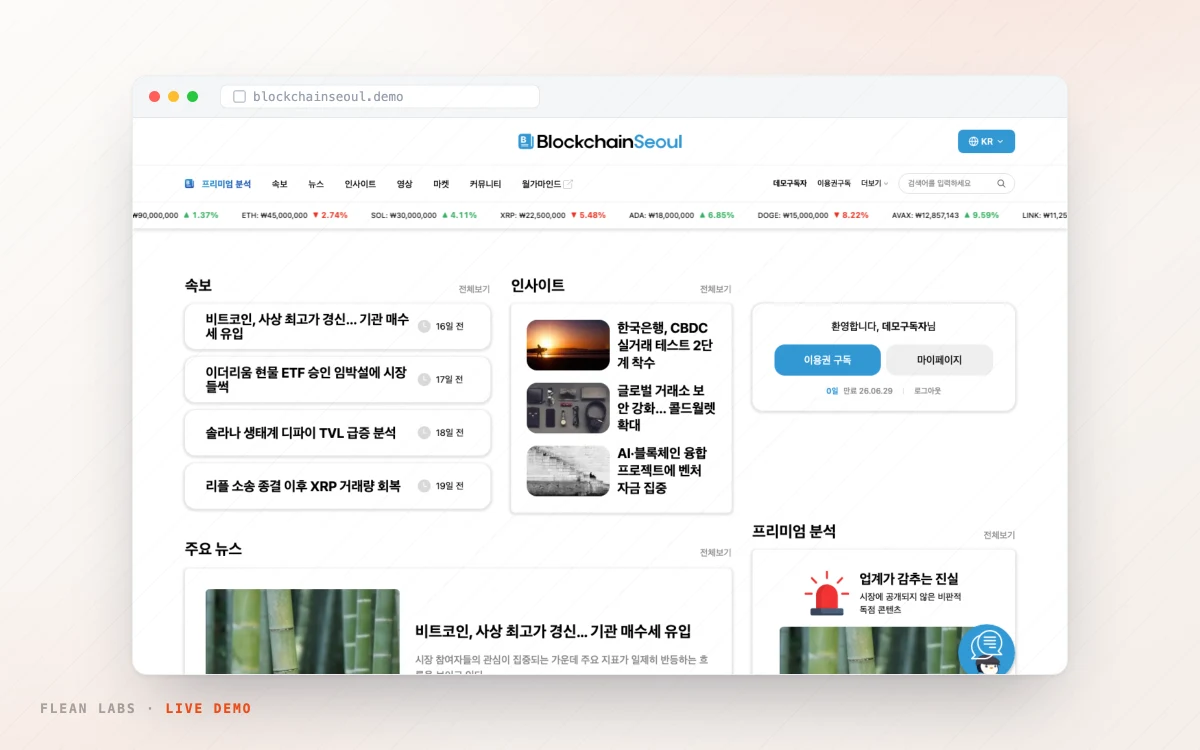Click the magnifier search icon

[x=1001, y=184]
